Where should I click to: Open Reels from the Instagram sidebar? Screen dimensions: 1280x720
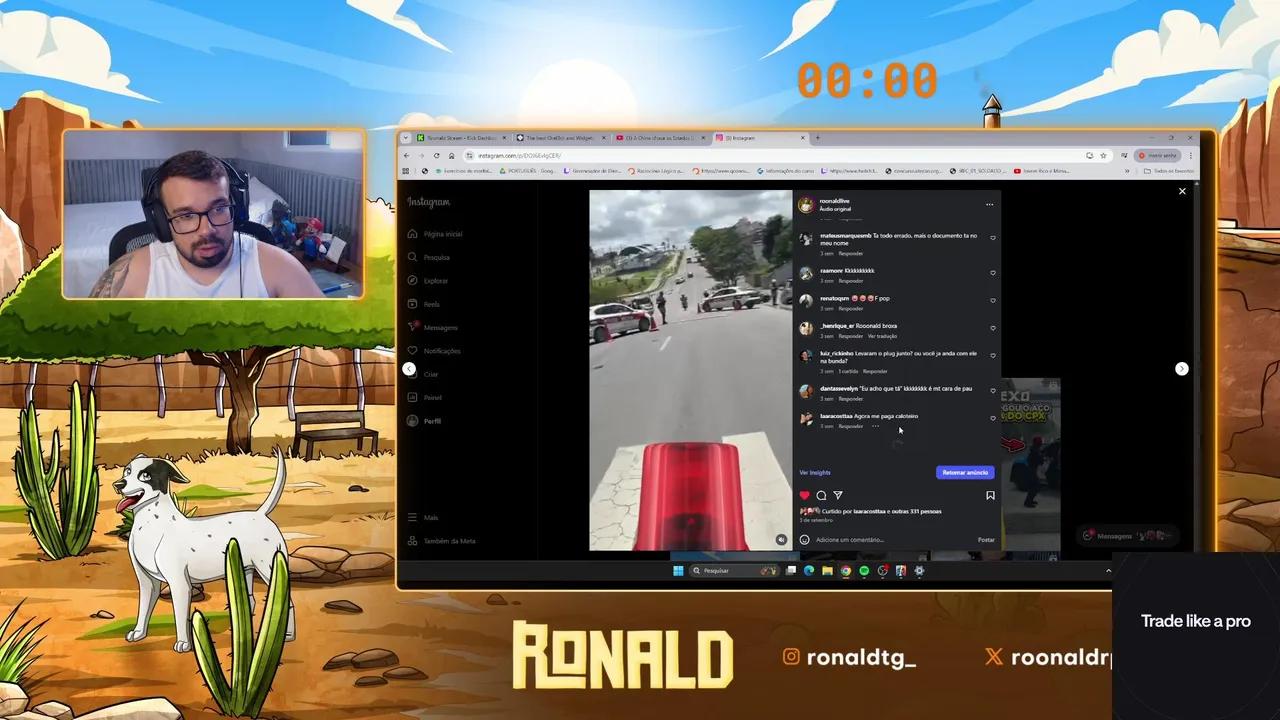tap(424, 304)
